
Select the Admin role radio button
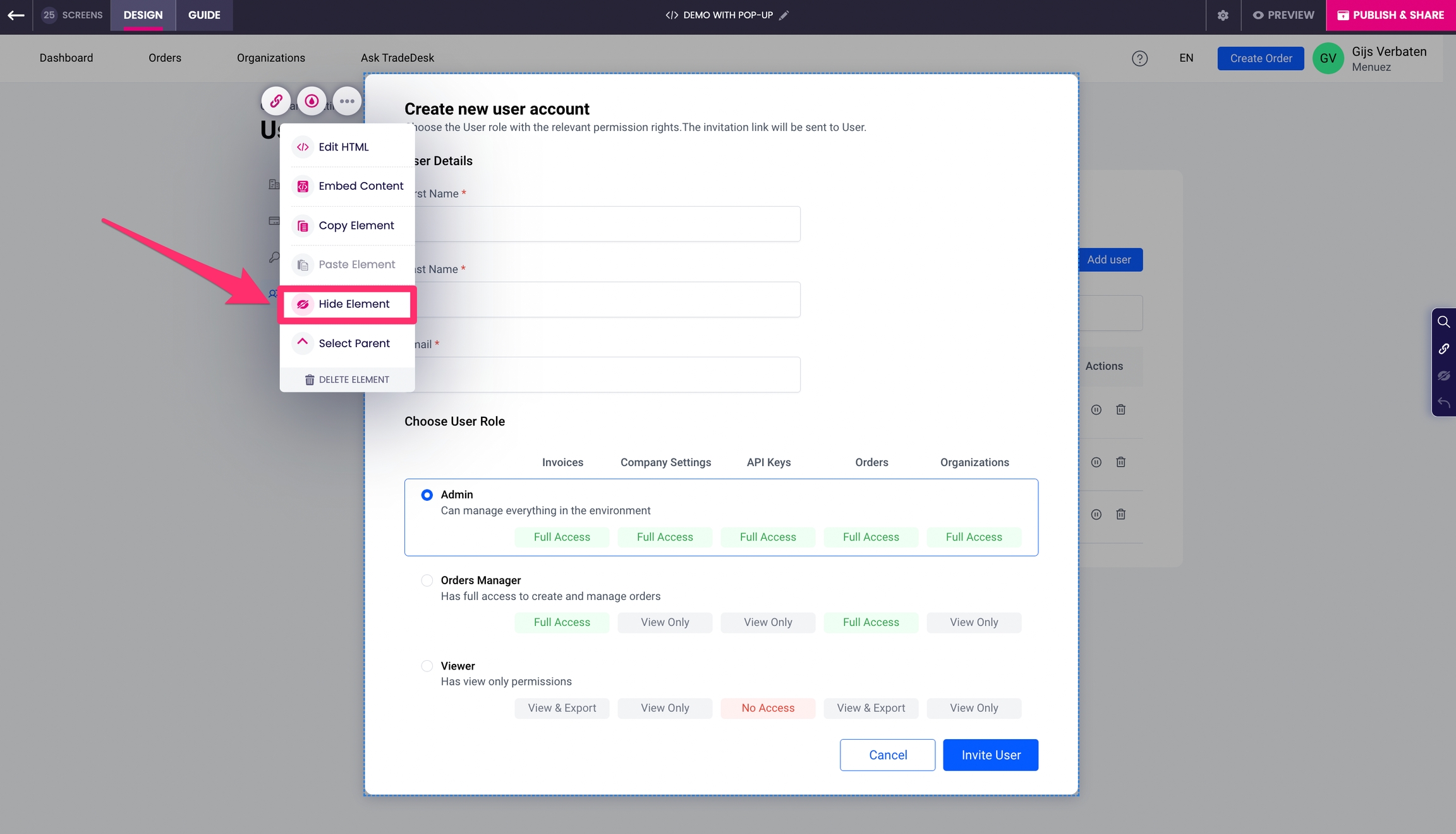click(427, 494)
